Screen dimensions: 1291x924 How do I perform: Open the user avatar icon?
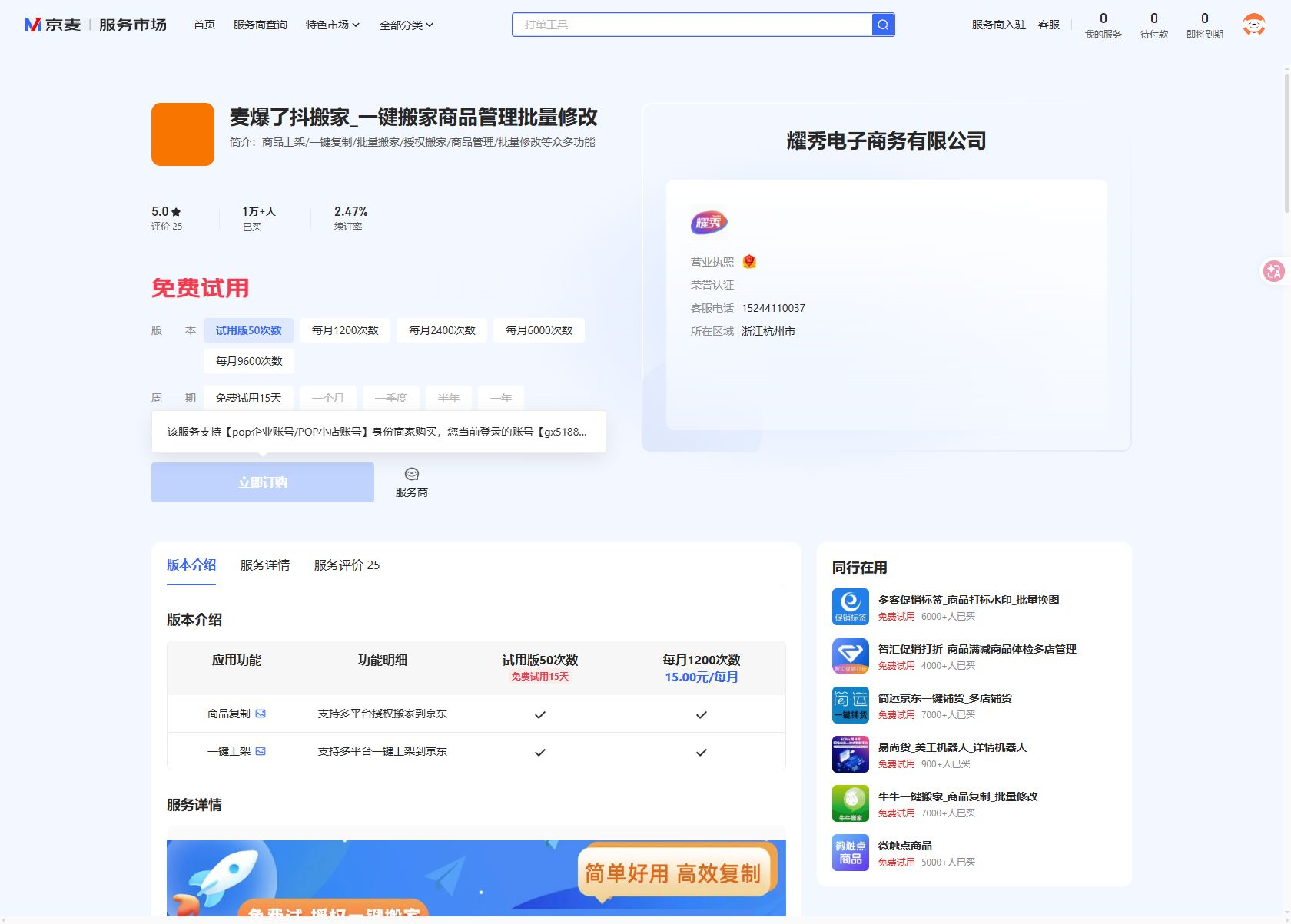tap(1253, 25)
